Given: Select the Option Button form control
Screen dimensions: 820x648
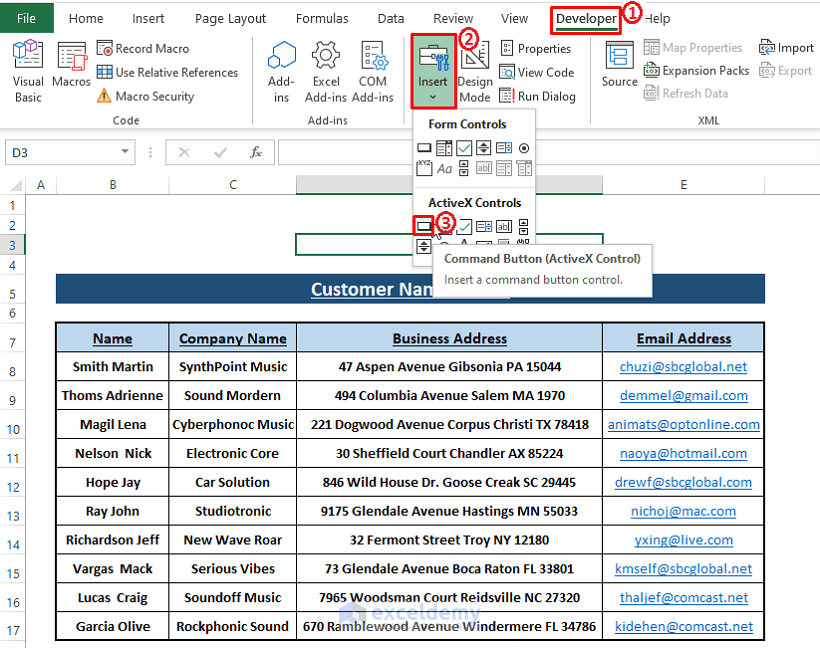Looking at the screenshot, I should tap(524, 147).
